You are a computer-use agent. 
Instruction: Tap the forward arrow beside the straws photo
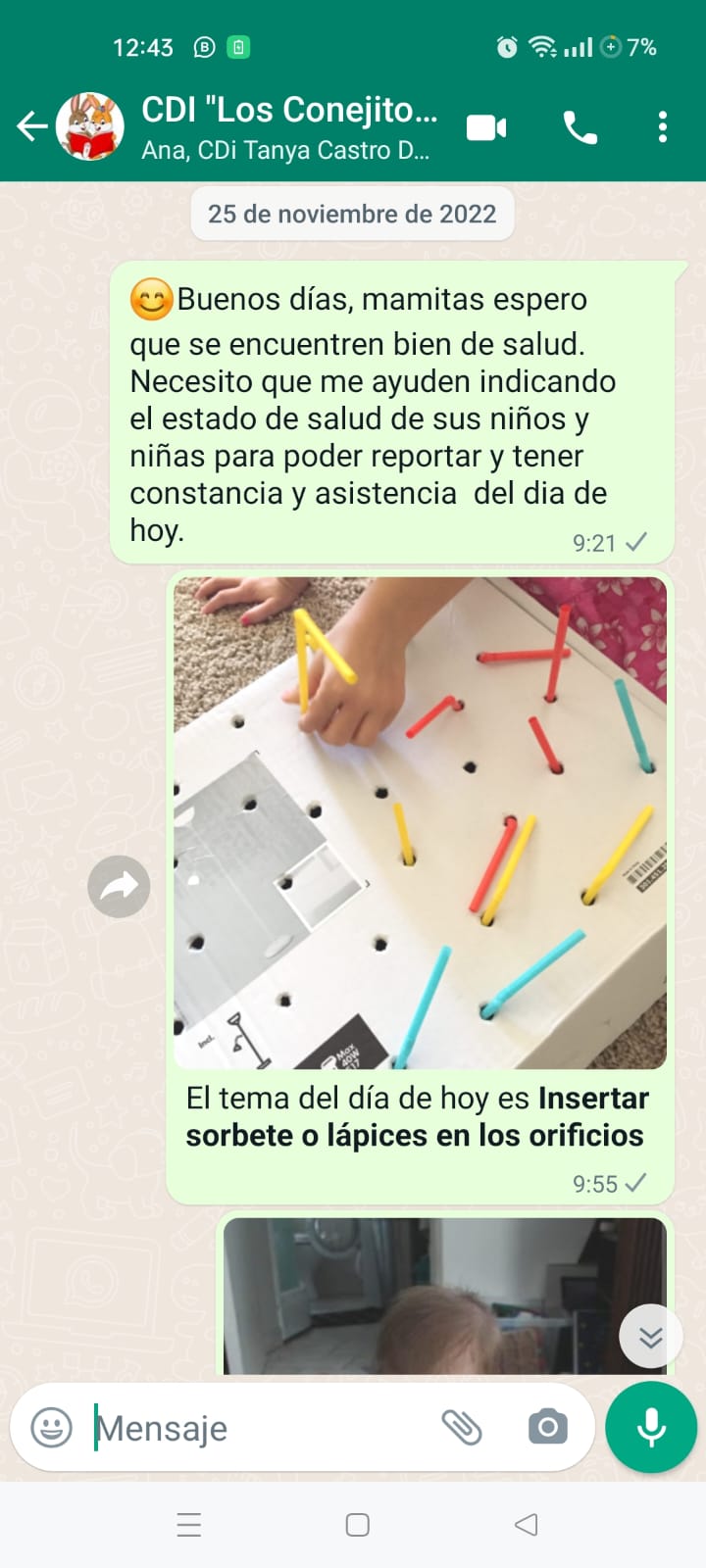119,887
